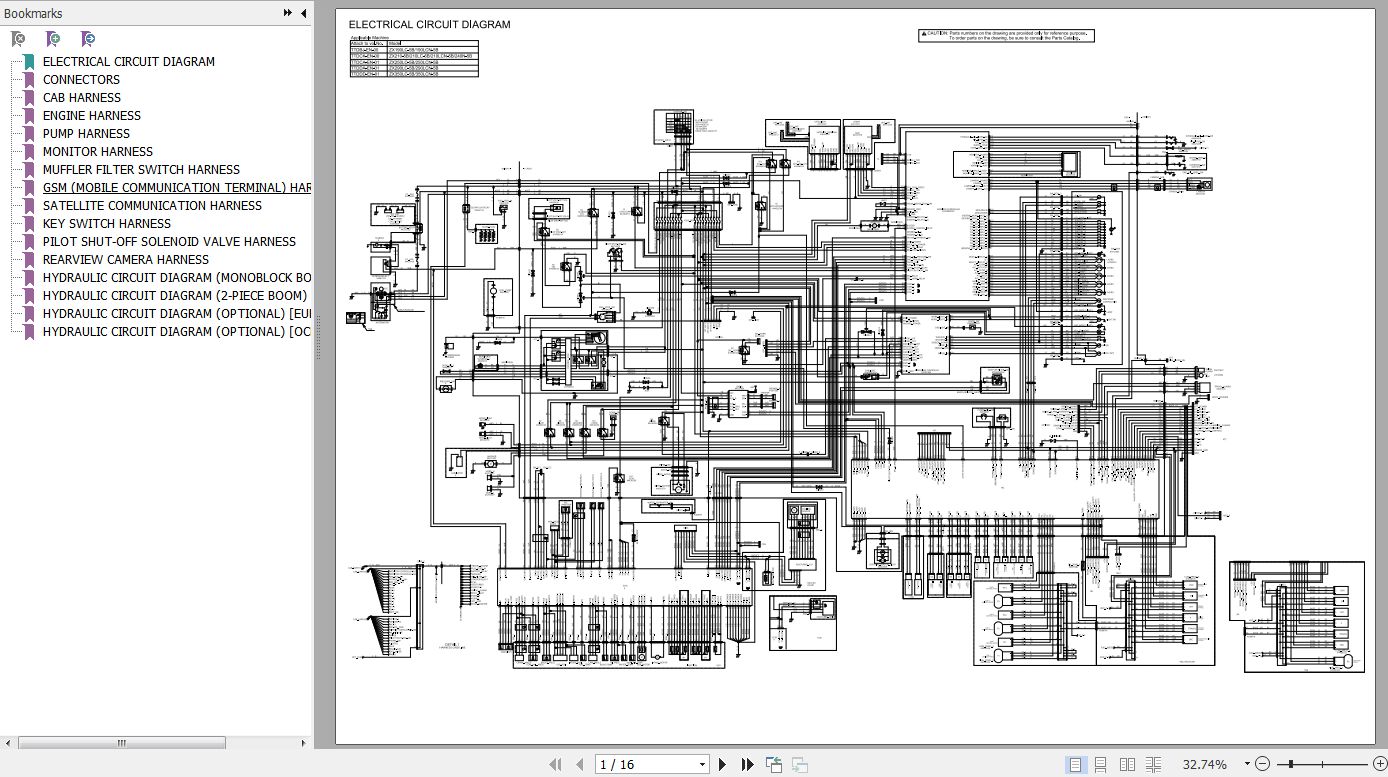Click the zoom out minus button
The height and width of the screenshot is (777, 1388).
[1263, 765]
